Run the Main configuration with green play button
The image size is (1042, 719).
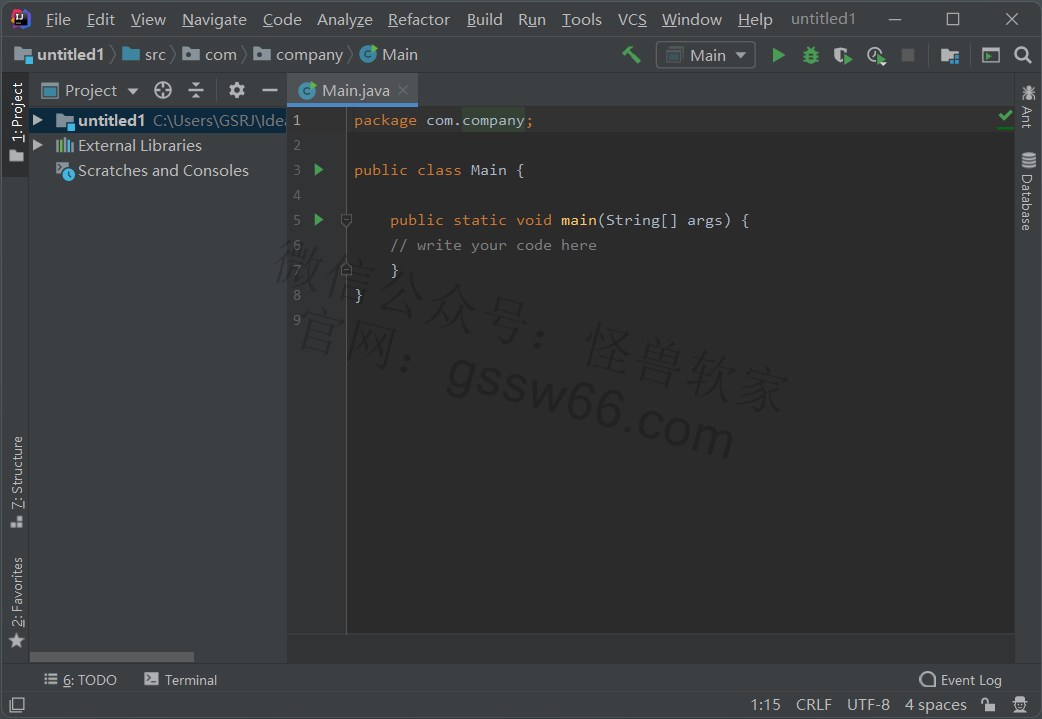click(x=778, y=55)
